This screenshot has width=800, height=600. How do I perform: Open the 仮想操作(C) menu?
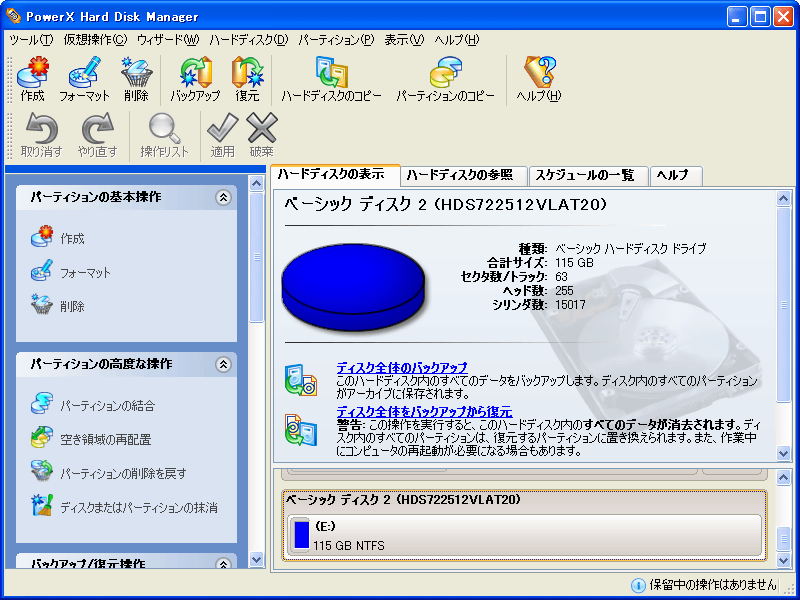95,40
